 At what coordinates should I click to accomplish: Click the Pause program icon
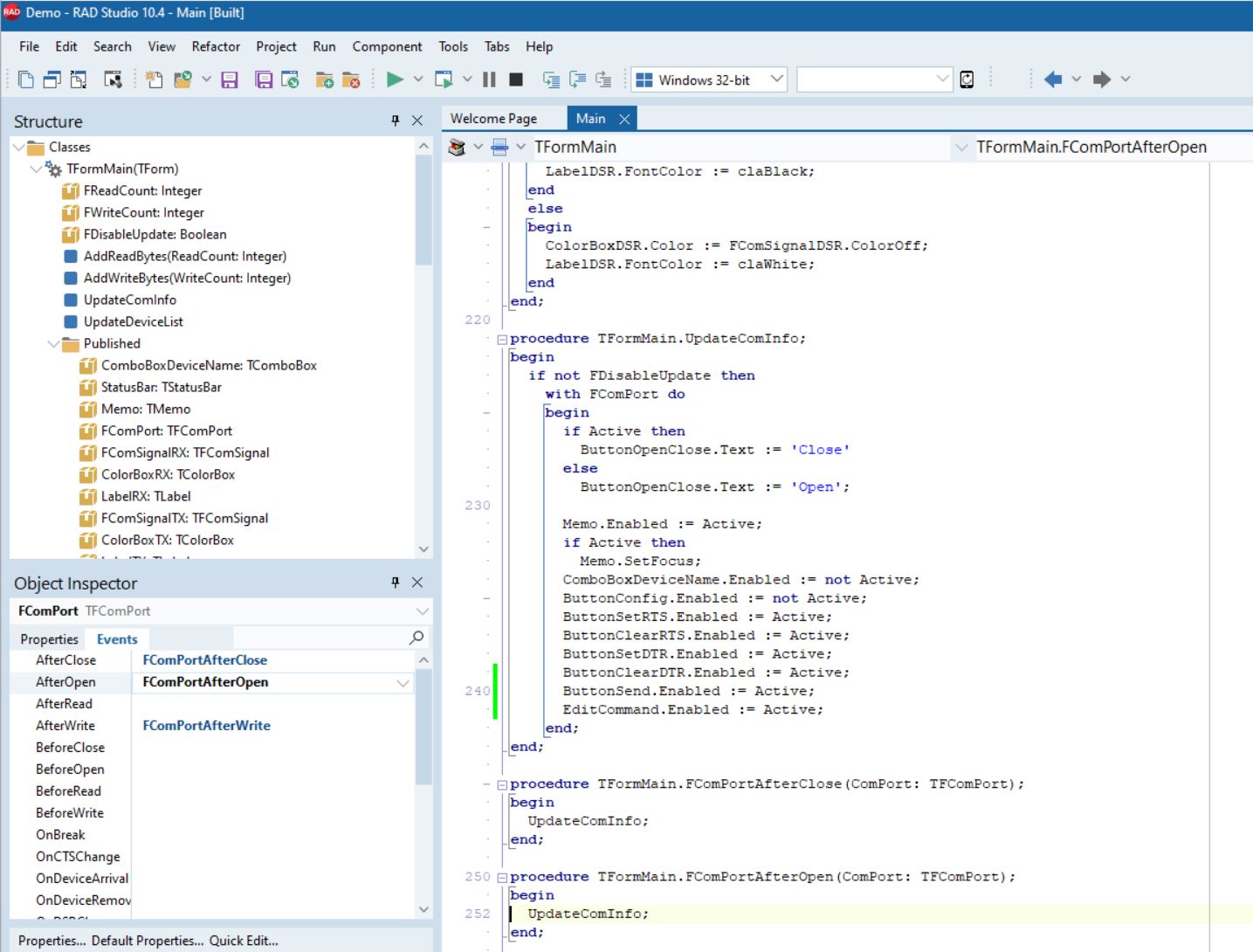[x=489, y=79]
